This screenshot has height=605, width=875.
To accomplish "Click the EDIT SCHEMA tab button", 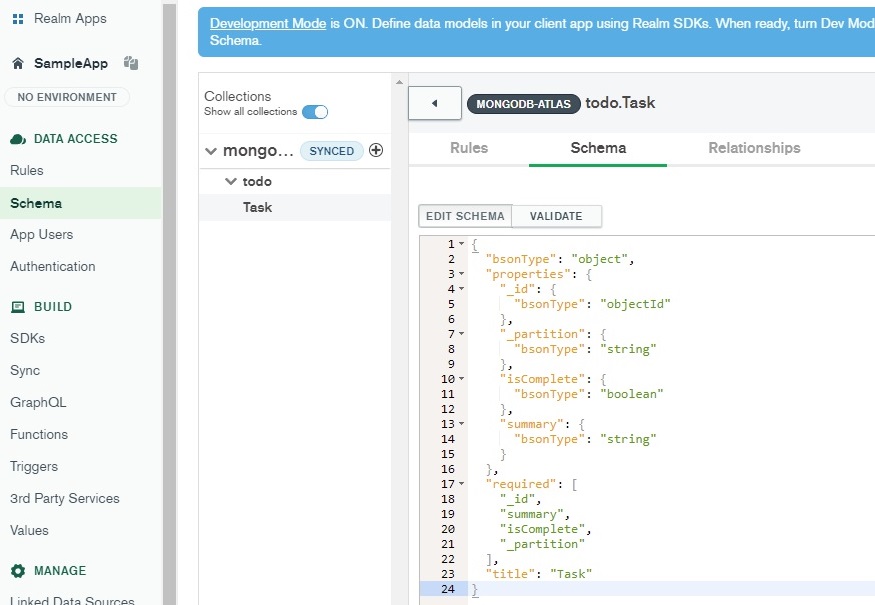I will [x=465, y=217].
